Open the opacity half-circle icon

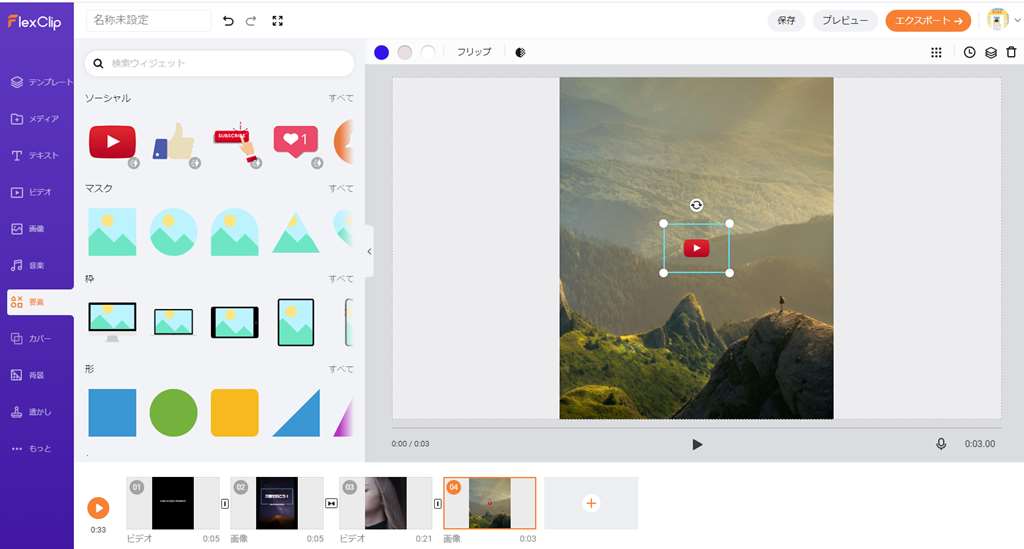point(520,52)
